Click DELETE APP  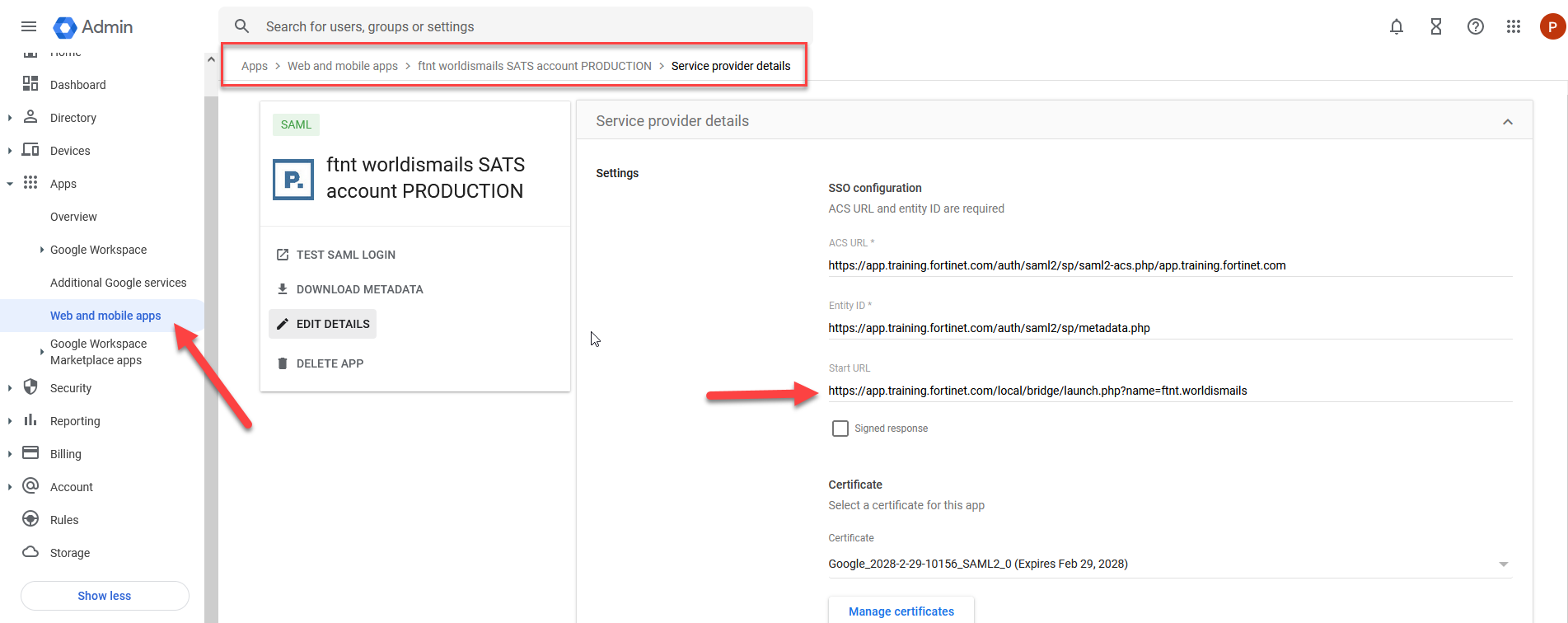tap(321, 363)
